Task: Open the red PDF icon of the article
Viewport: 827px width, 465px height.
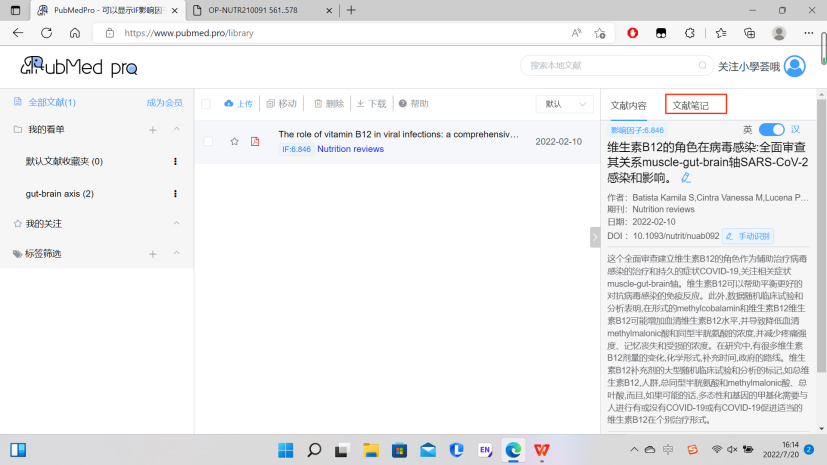Action: (255, 141)
